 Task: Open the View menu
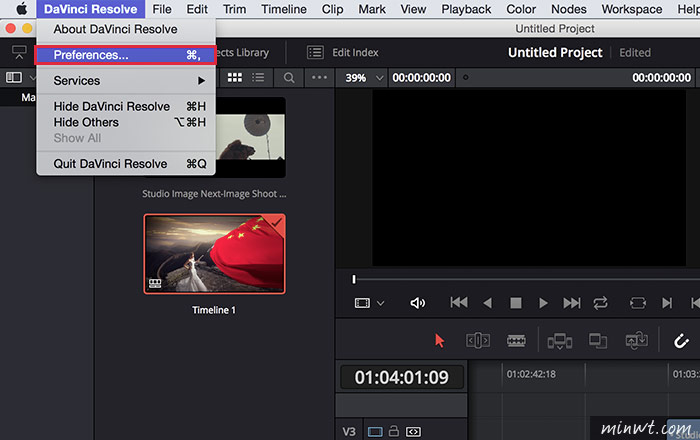tap(413, 9)
